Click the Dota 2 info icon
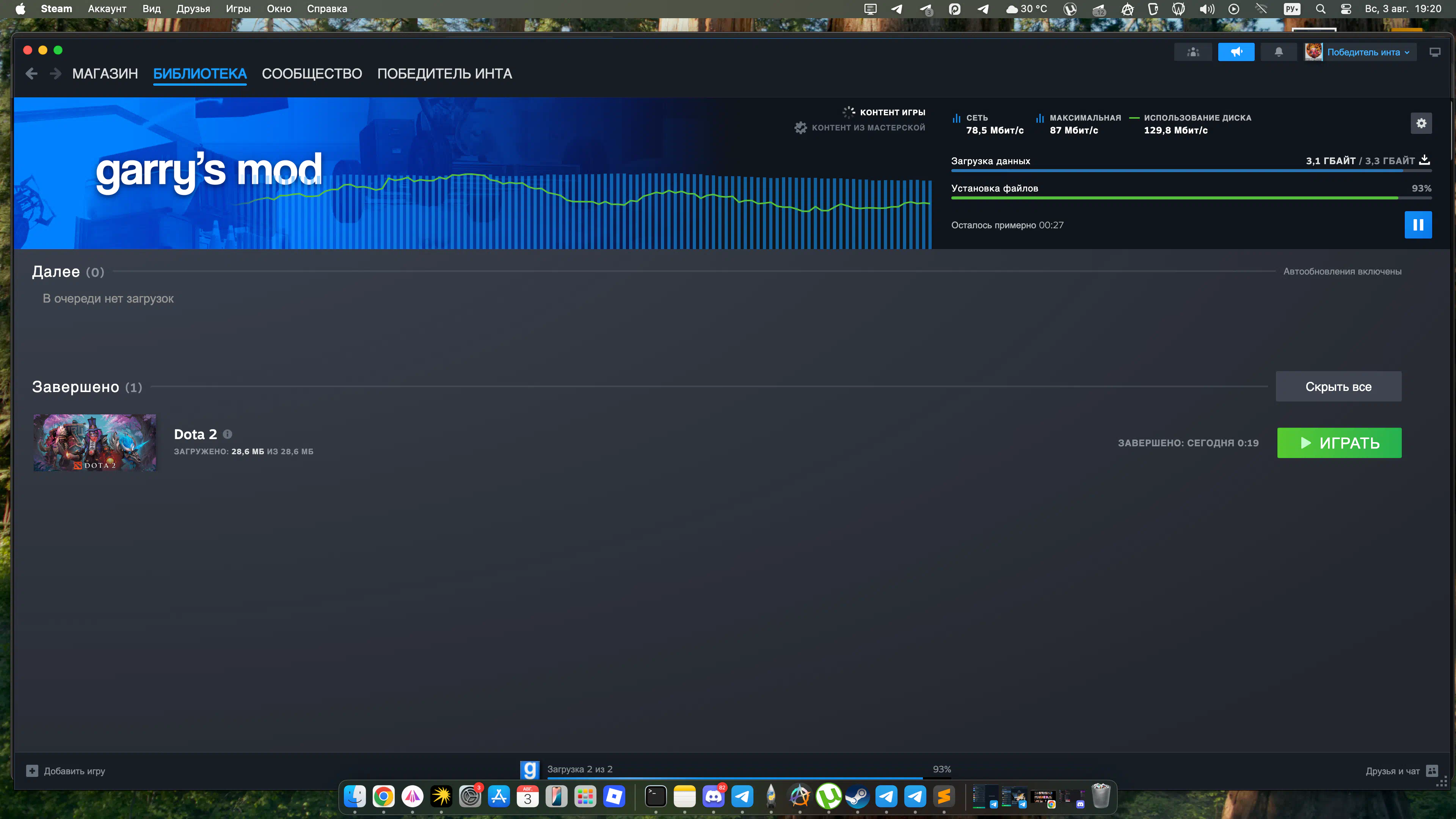The width and height of the screenshot is (1456, 819). 227,434
